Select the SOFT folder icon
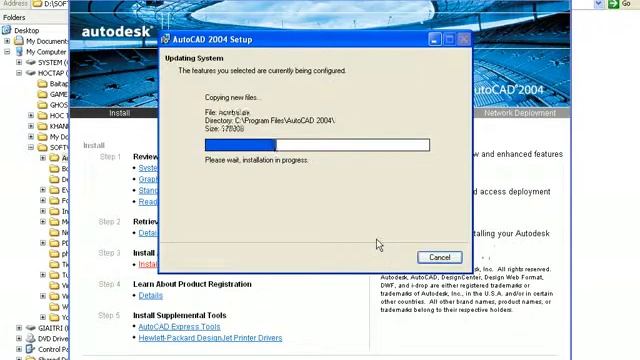The image size is (640, 360). pyautogui.click(x=42, y=147)
